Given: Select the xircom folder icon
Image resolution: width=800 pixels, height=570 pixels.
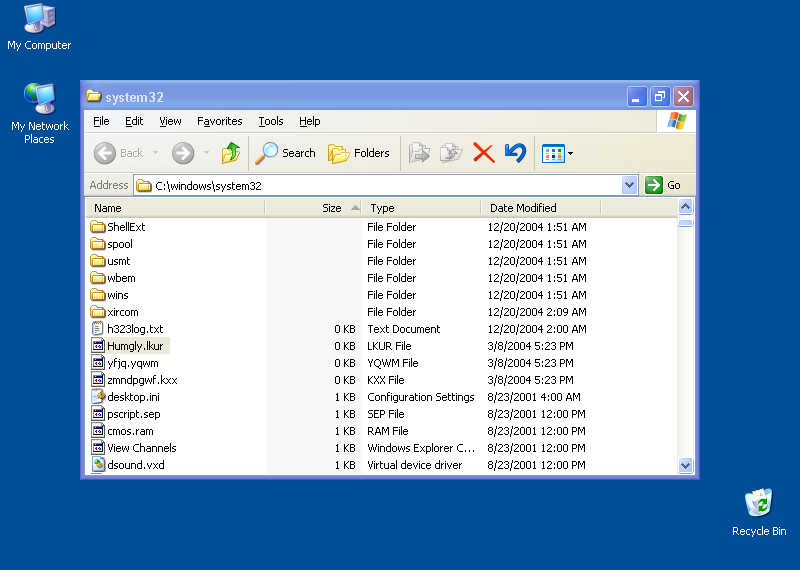Looking at the screenshot, I should pos(97,312).
